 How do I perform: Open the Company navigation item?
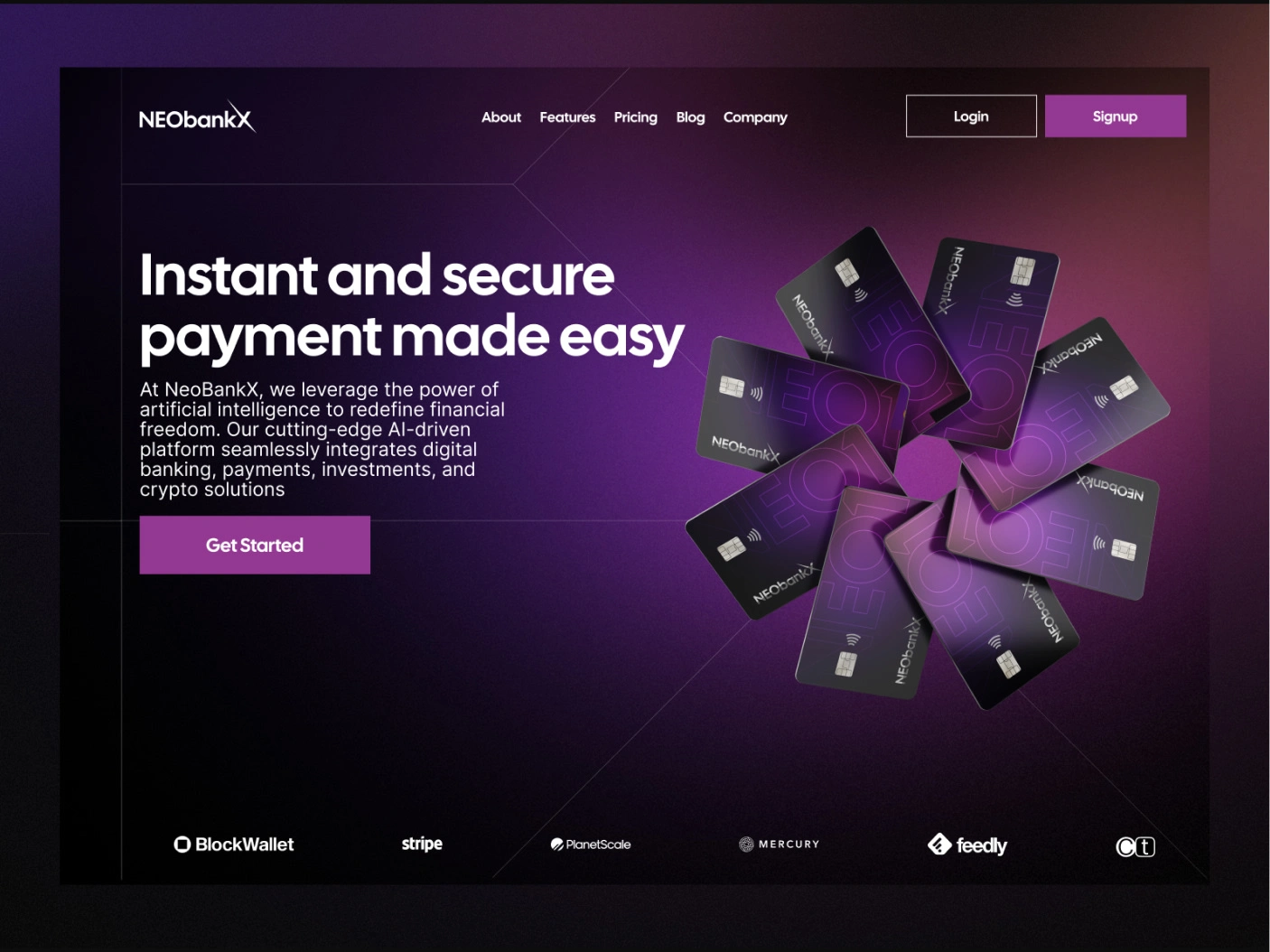click(x=755, y=117)
